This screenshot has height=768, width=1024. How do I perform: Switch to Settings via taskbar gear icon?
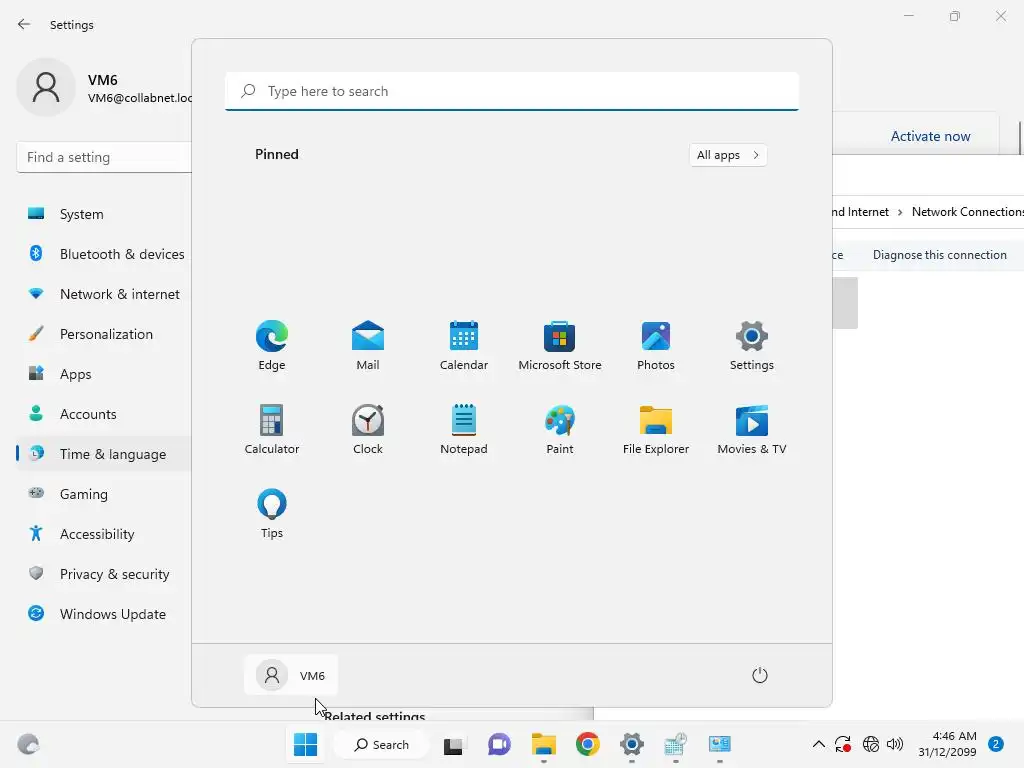[632, 744]
